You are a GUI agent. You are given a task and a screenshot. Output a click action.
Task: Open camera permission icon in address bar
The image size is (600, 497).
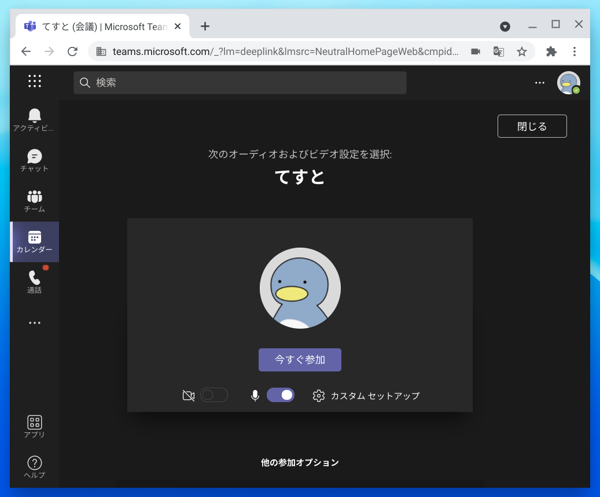[475, 51]
